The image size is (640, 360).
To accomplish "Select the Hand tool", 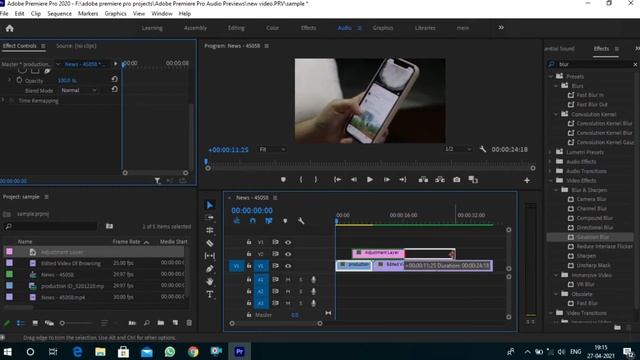I will point(210,281).
